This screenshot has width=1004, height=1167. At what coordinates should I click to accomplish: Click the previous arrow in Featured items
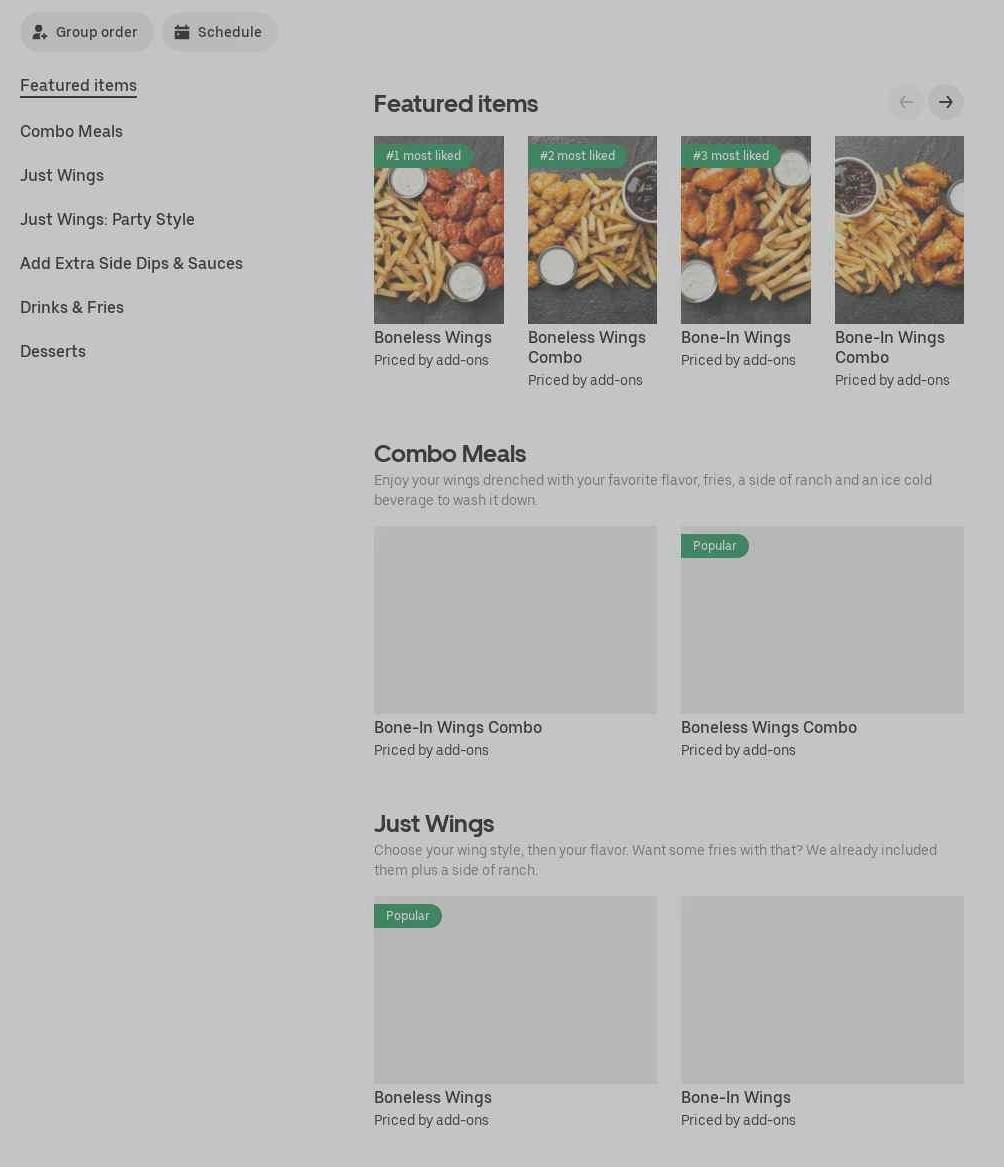tap(906, 102)
